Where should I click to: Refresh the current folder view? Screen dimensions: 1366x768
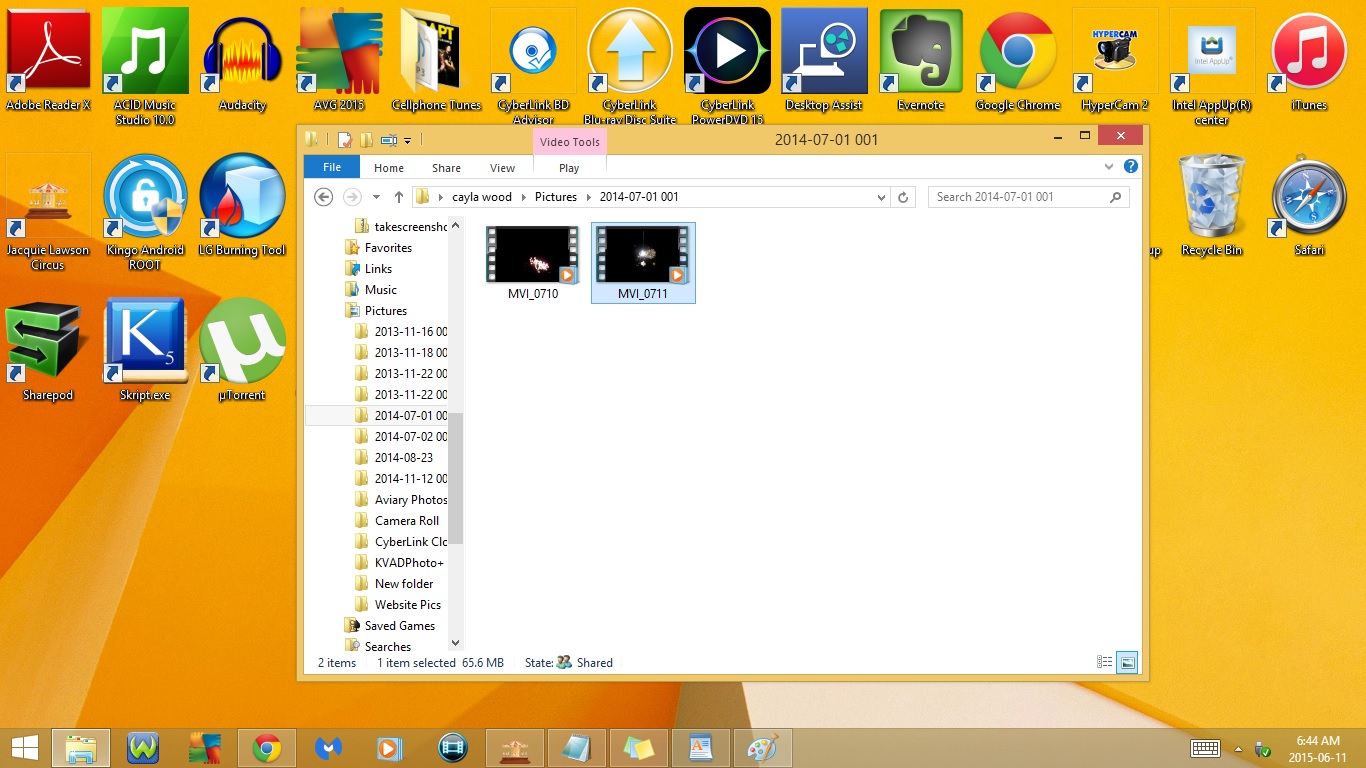903,197
